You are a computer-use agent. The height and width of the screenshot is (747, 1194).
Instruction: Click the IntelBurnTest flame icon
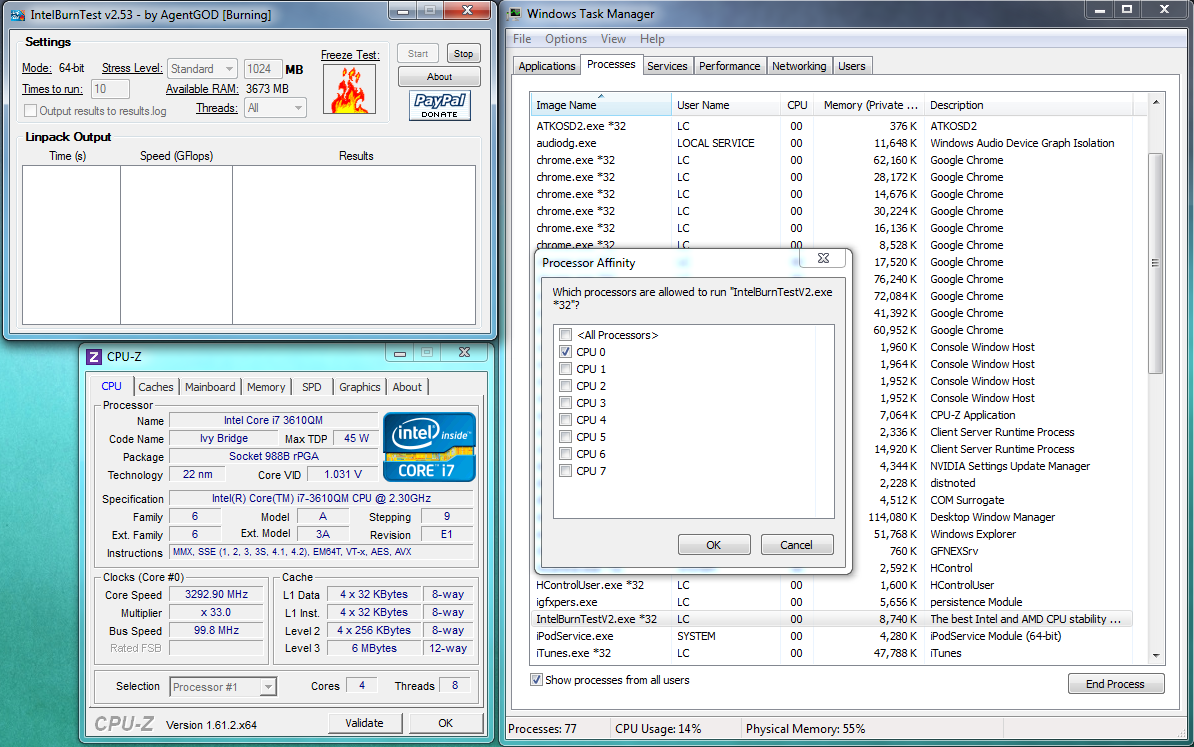click(x=350, y=89)
